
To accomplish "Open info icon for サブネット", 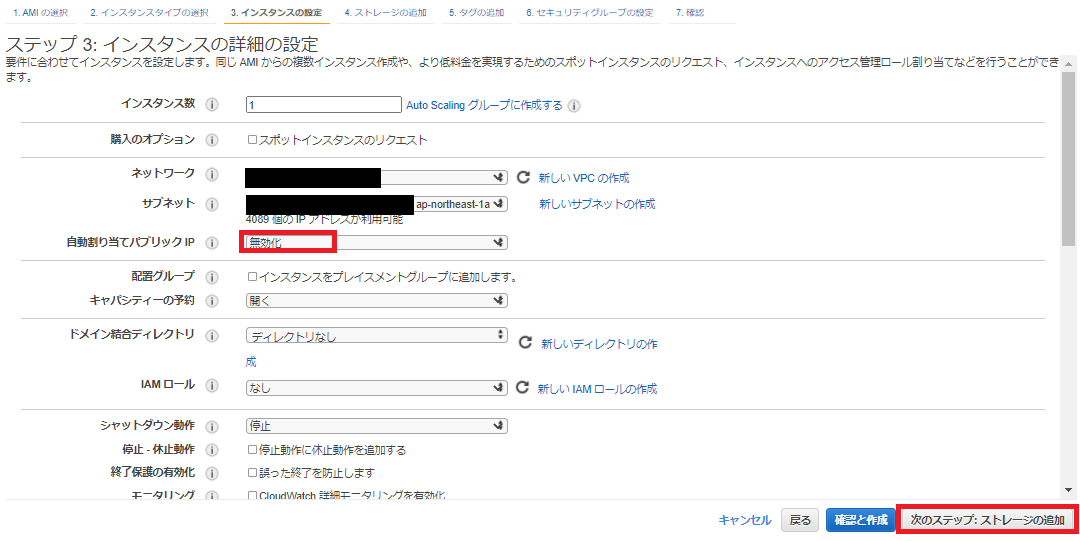I will (x=211, y=205).
